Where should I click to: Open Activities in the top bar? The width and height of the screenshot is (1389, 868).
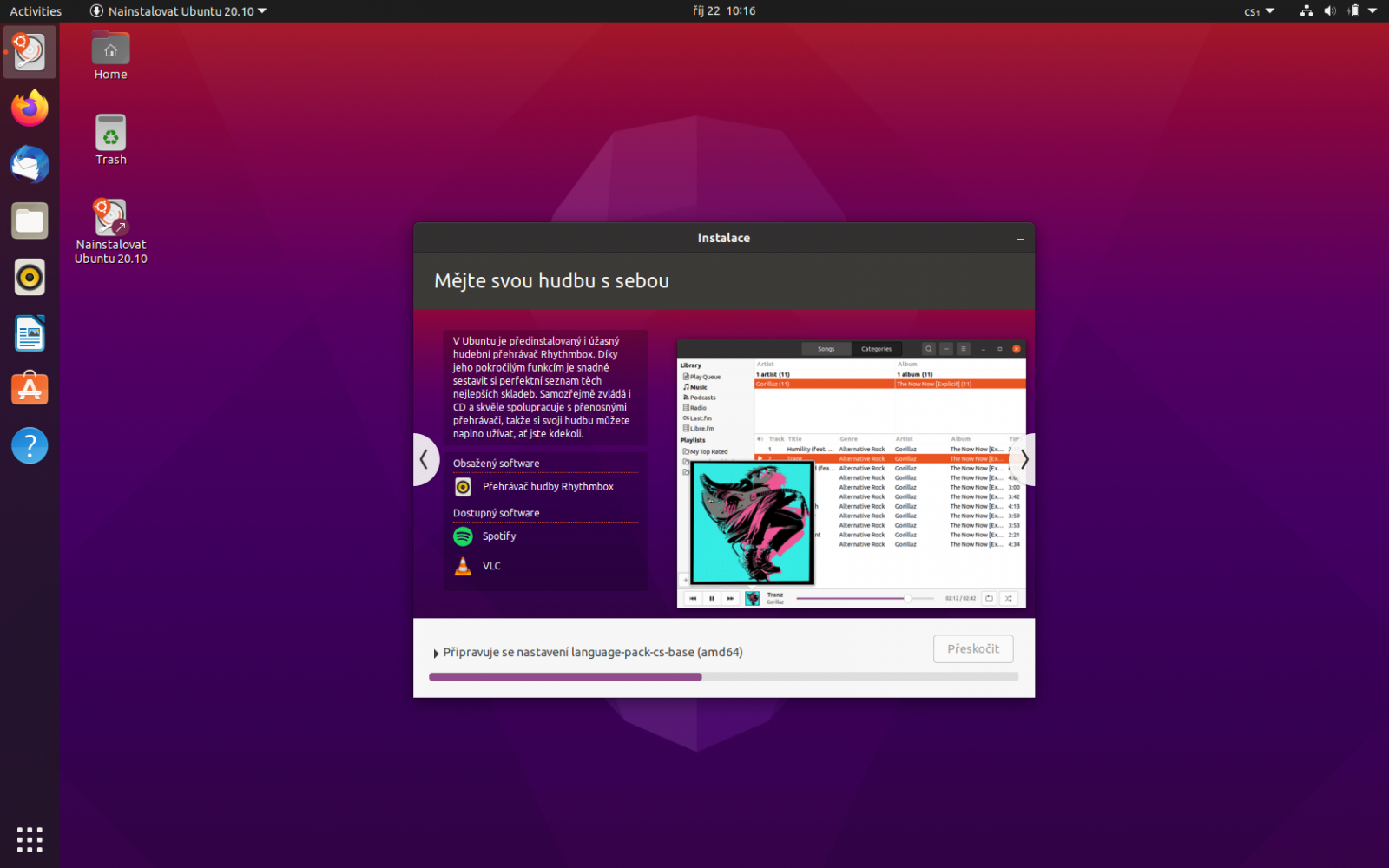tap(35, 11)
